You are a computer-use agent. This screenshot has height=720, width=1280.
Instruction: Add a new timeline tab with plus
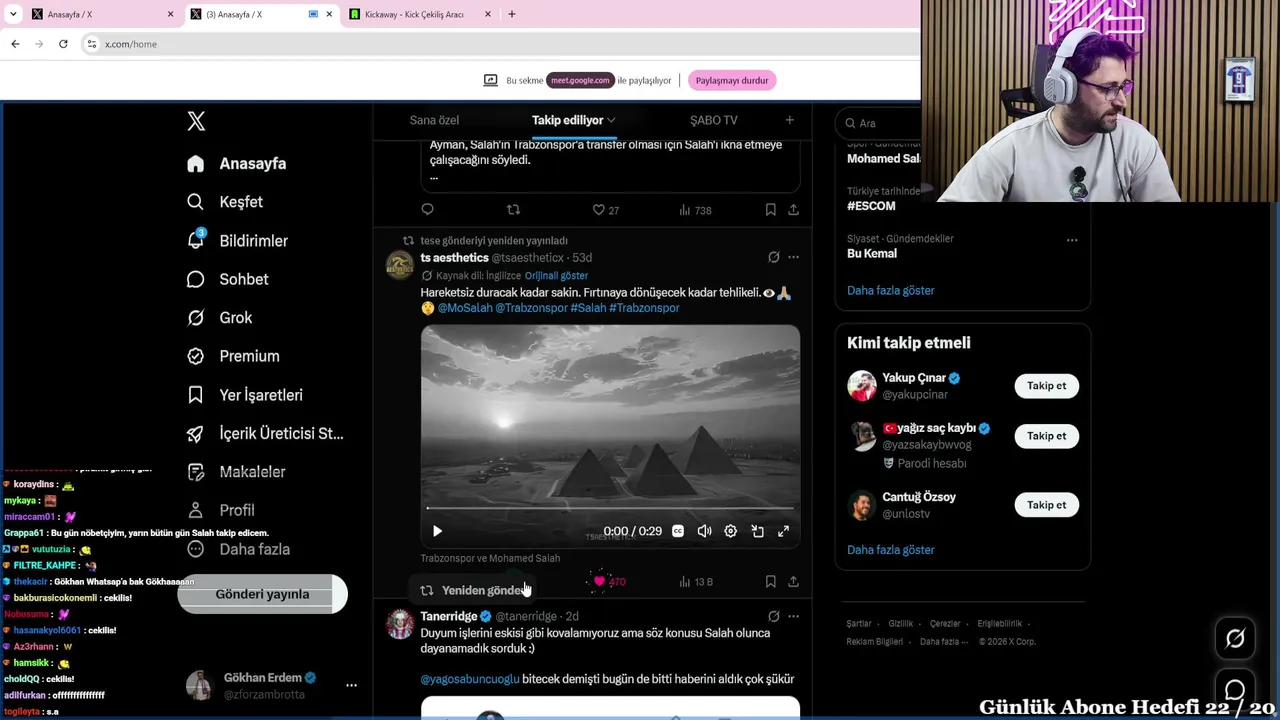789,120
